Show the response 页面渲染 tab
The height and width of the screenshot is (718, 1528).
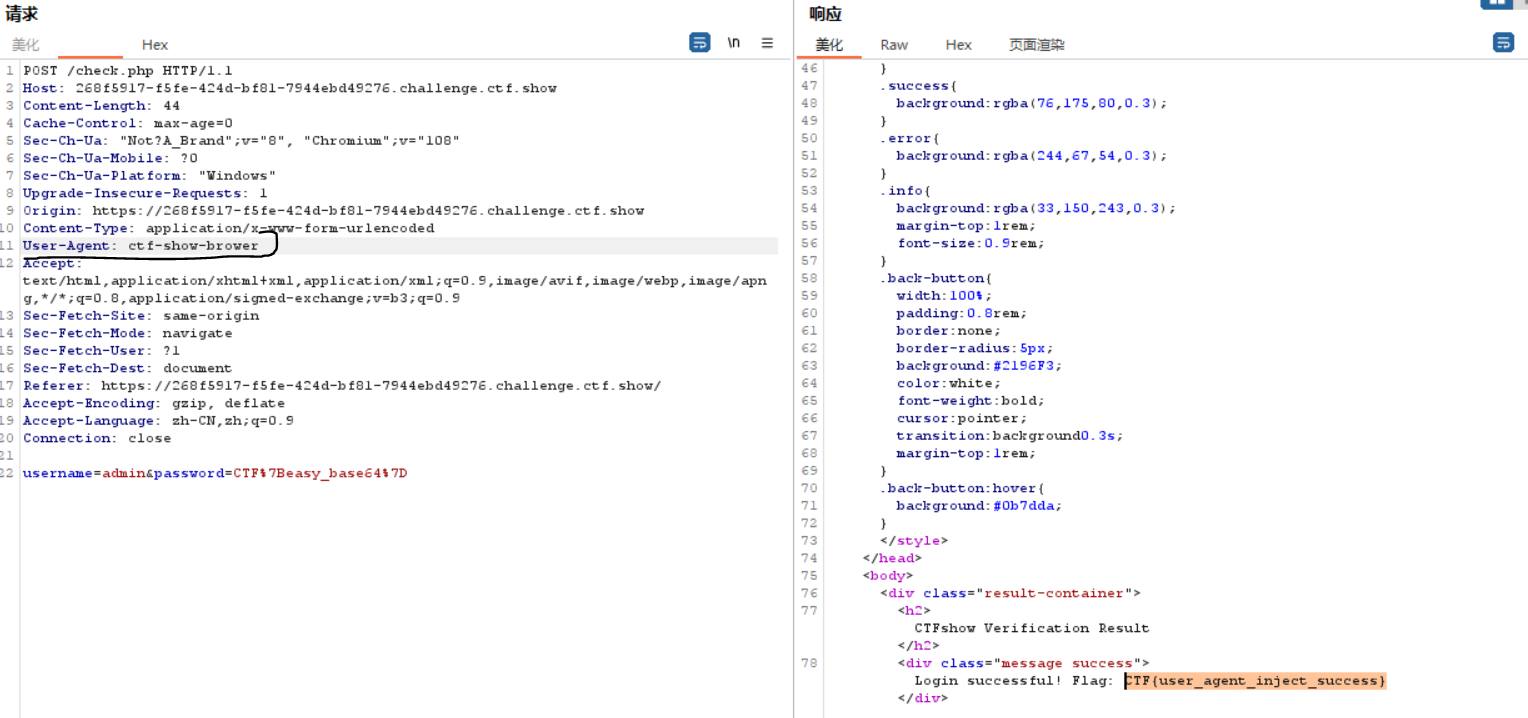1036,45
